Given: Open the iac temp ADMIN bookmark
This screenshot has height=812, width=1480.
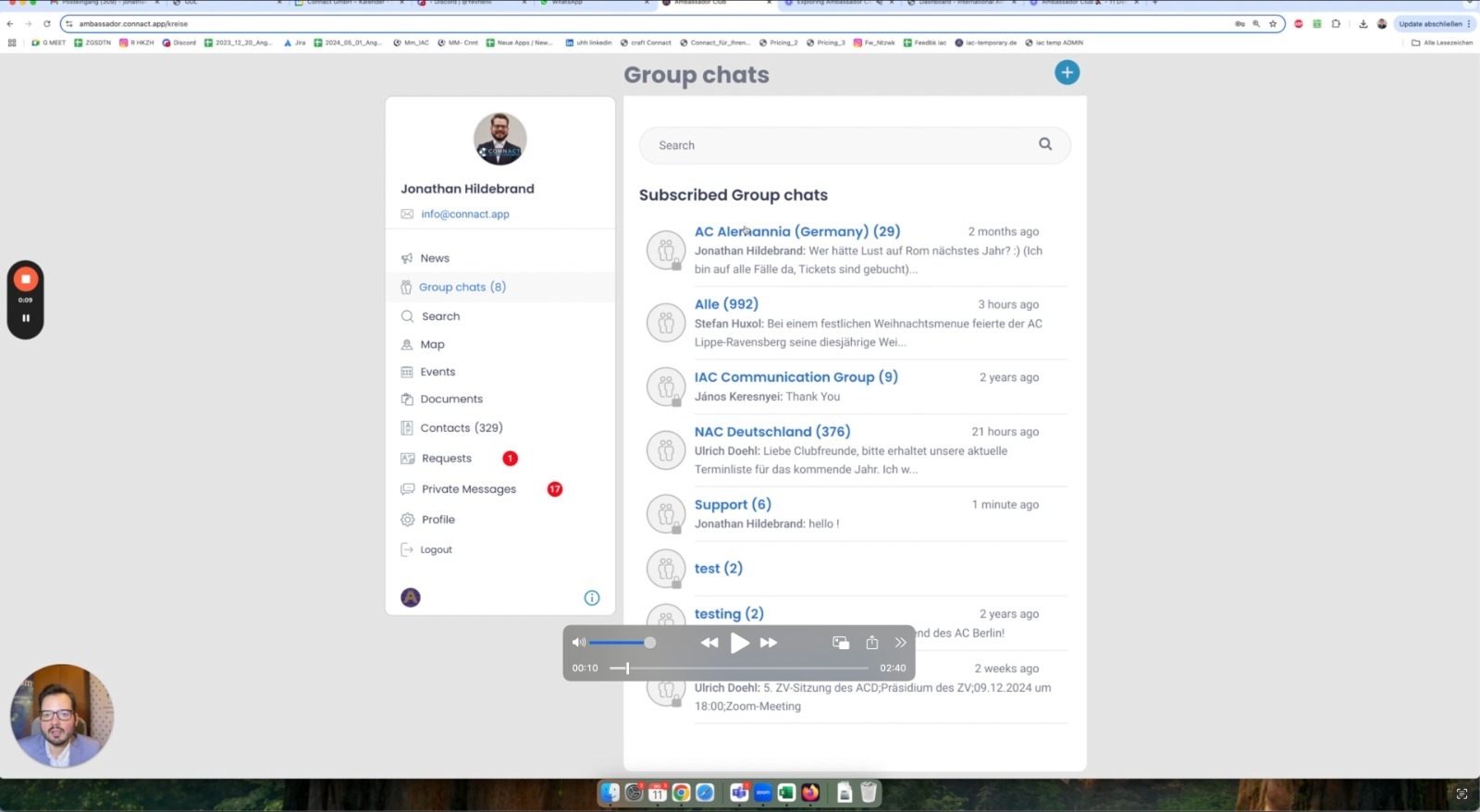Looking at the screenshot, I should coord(1054,43).
